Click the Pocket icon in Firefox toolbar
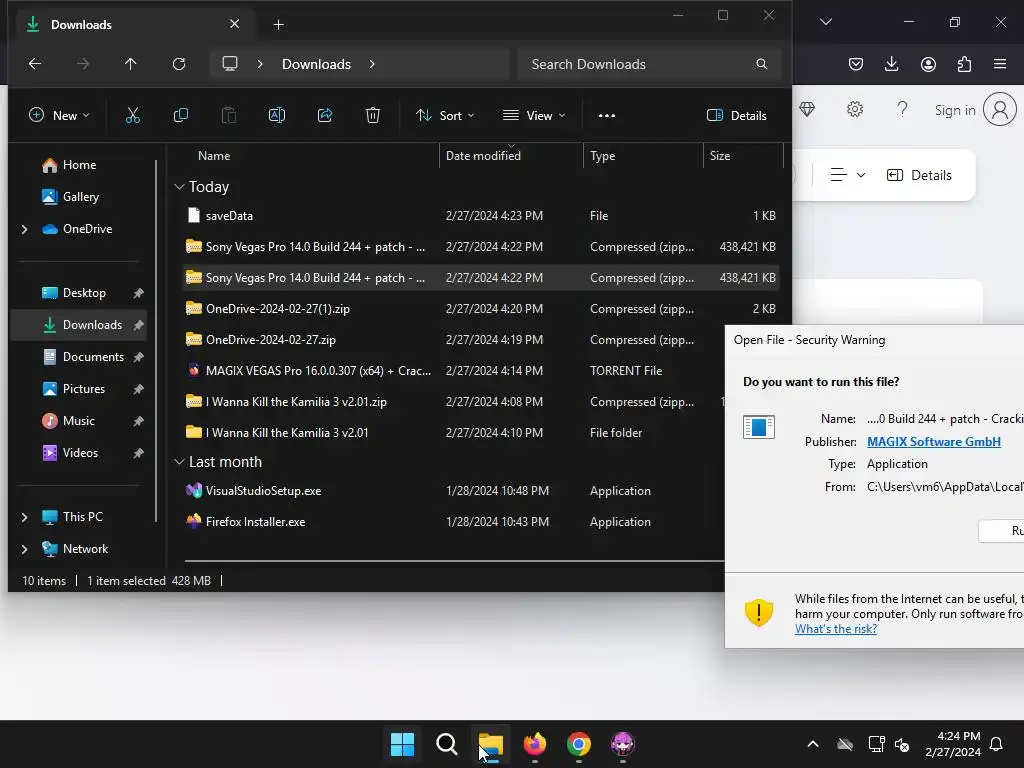Screen dimensions: 1024x768 (856, 64)
